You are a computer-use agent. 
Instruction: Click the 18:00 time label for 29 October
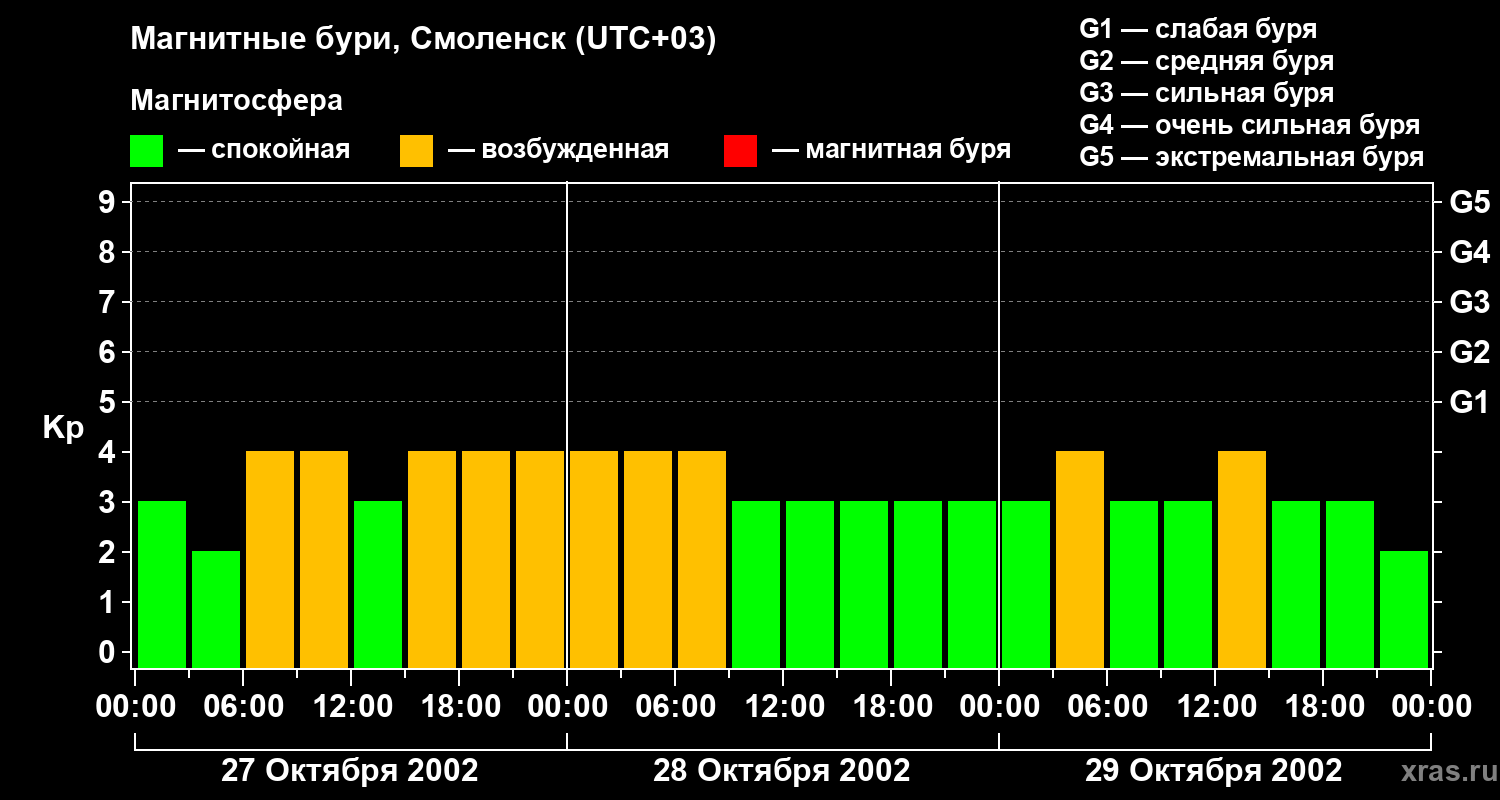[x=1323, y=707]
